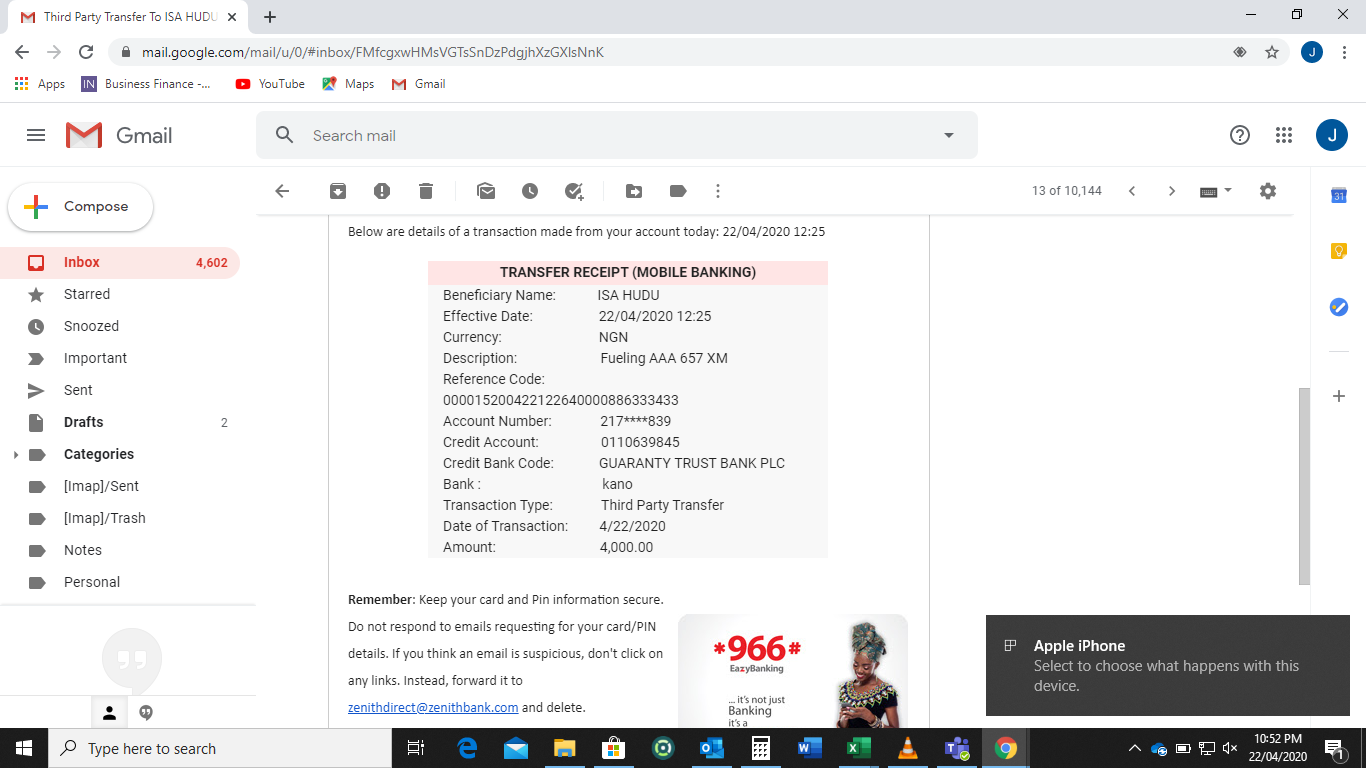Open Gmail main menu hamburger icon
Viewport: 1366px width, 768px height.
point(36,135)
